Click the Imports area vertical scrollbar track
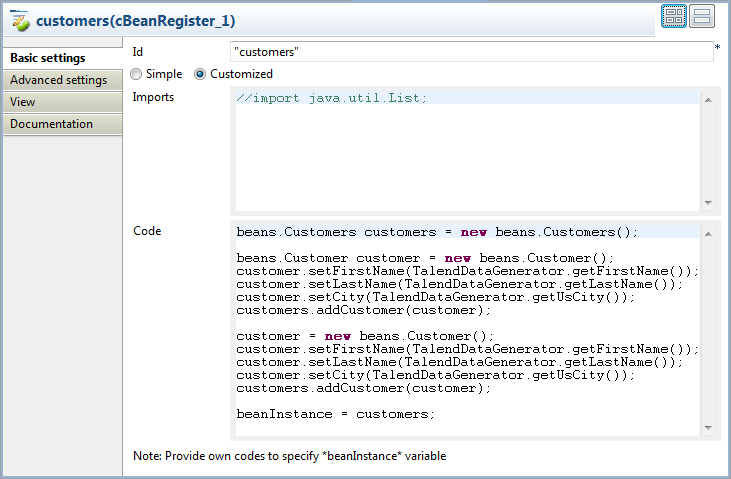The width and height of the screenshot is (731, 479). click(x=708, y=150)
